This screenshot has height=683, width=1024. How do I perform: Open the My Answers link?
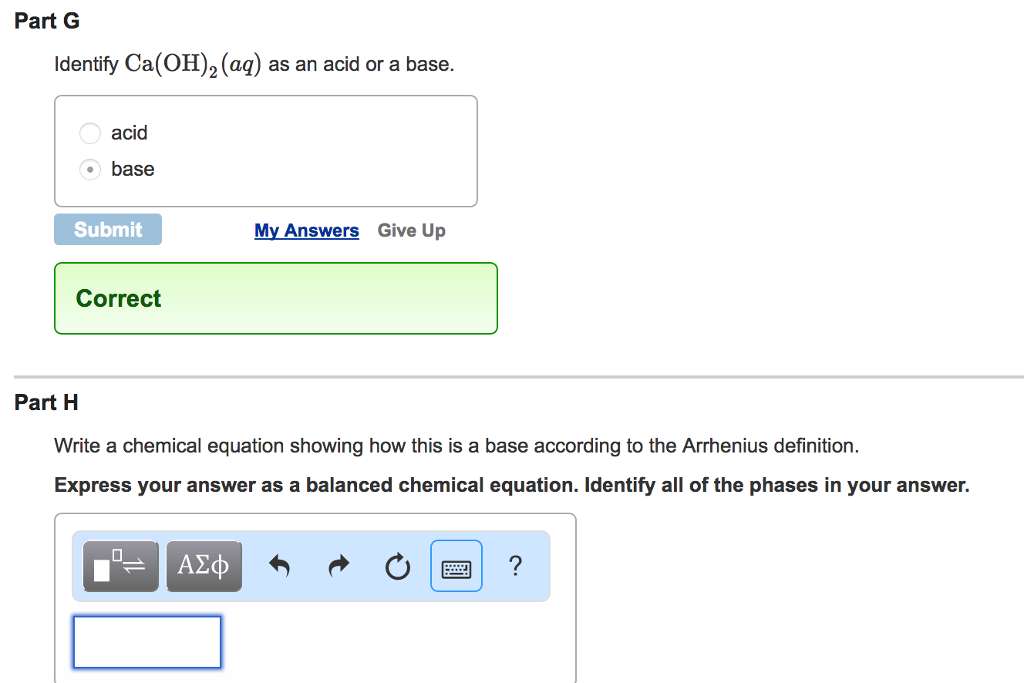click(306, 230)
